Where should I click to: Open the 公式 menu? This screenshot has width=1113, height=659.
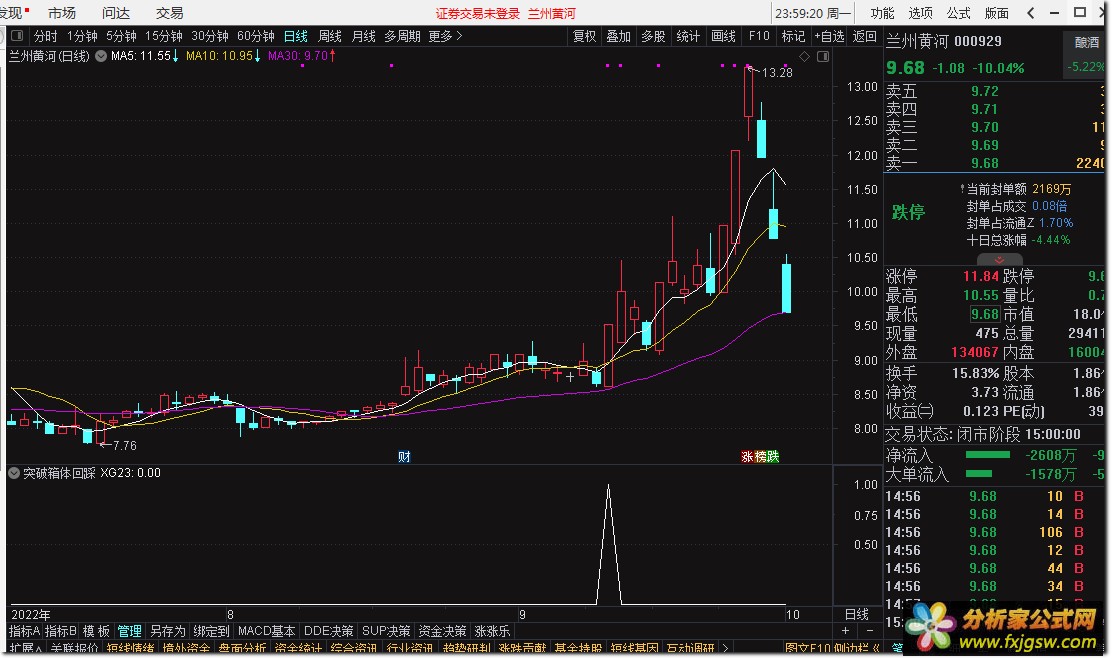[958, 13]
